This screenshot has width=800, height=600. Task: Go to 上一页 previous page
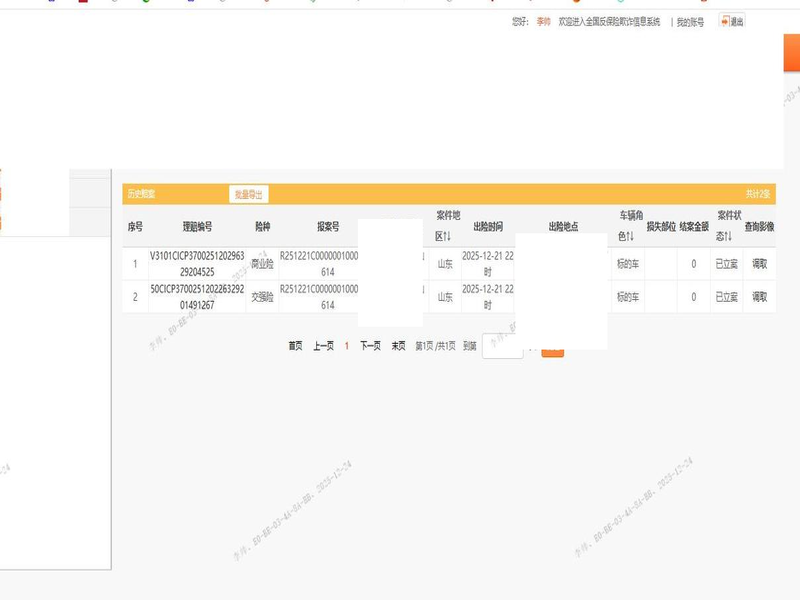[x=323, y=346]
